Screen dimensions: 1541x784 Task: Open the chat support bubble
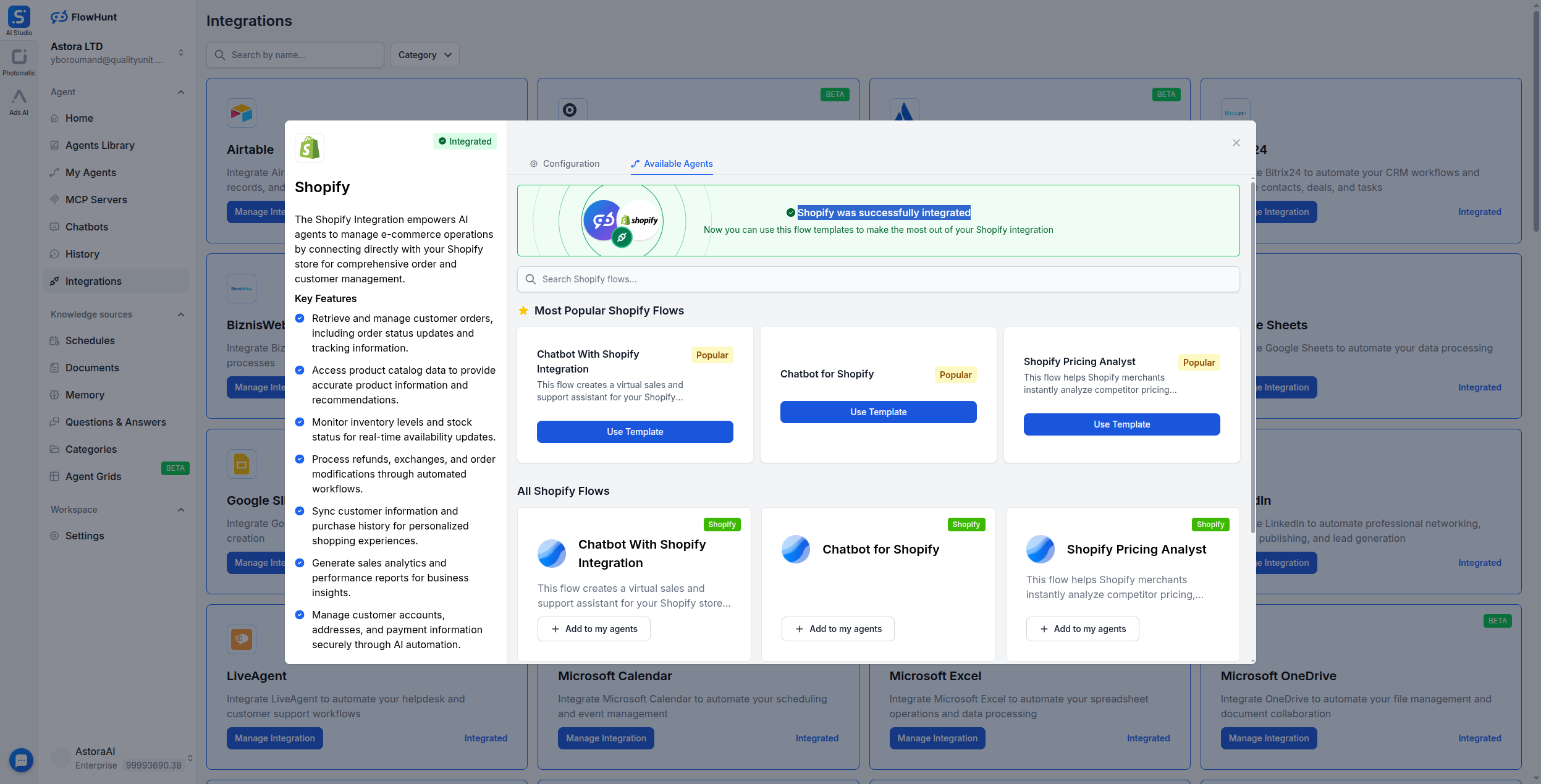coord(21,760)
